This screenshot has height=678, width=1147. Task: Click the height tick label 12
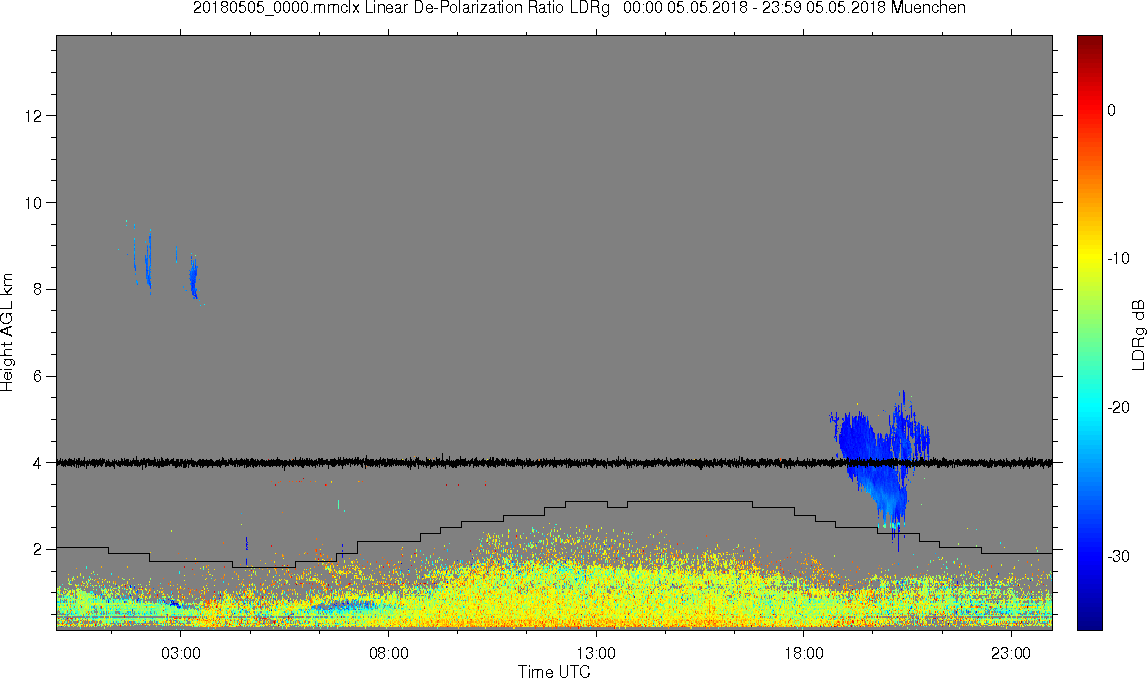click(33, 116)
